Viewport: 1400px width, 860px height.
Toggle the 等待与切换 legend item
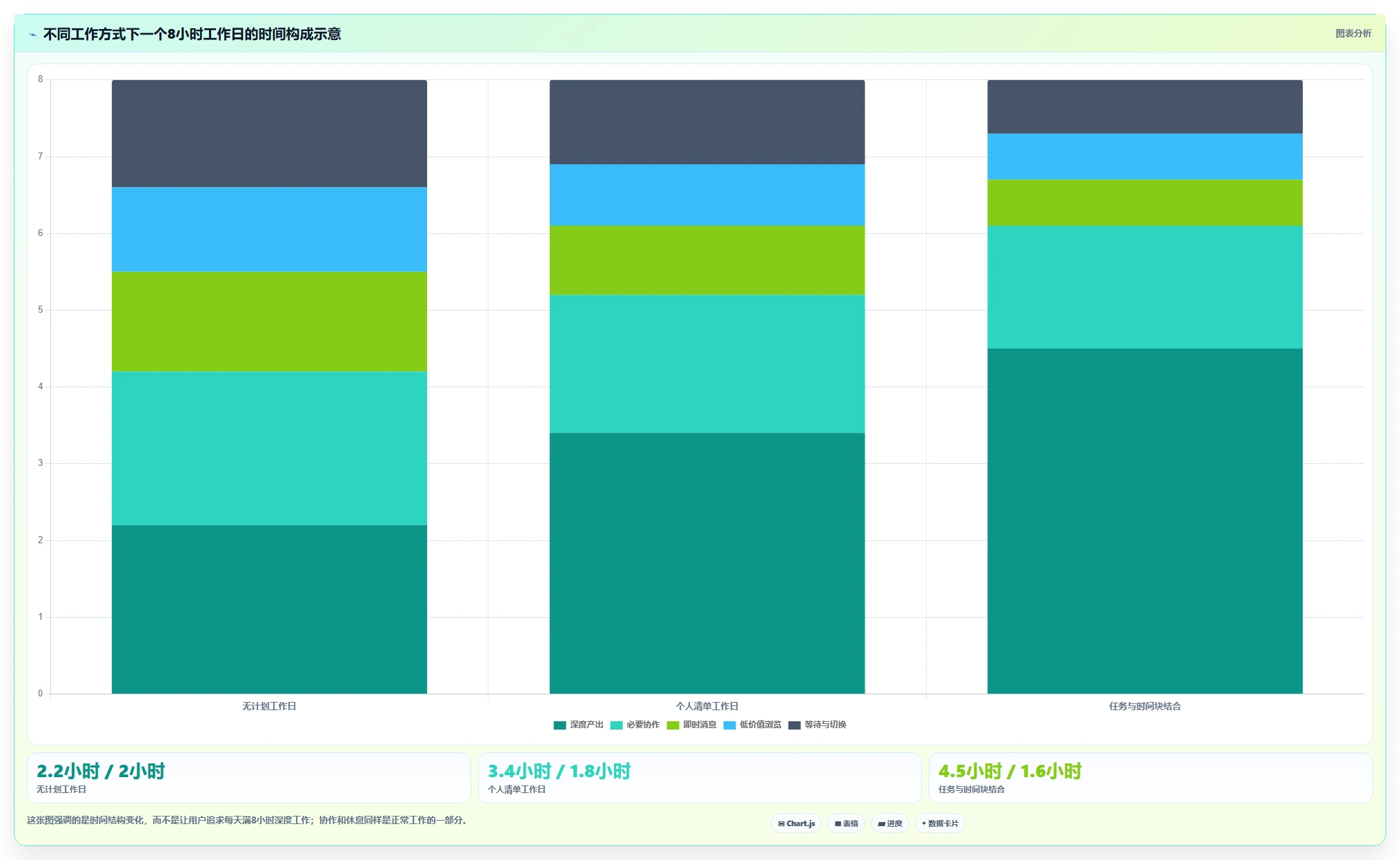point(817,725)
